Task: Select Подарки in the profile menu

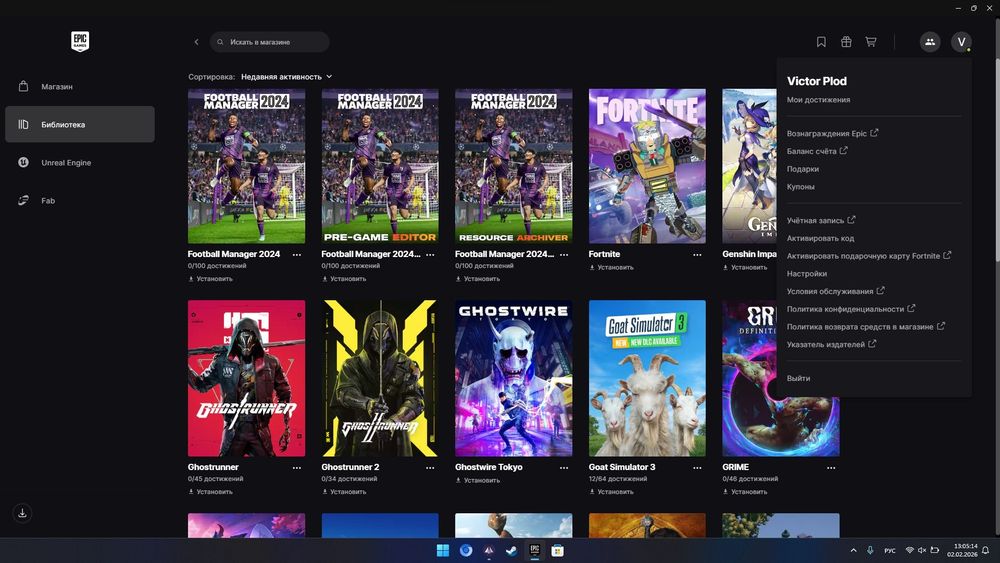Action: point(802,169)
